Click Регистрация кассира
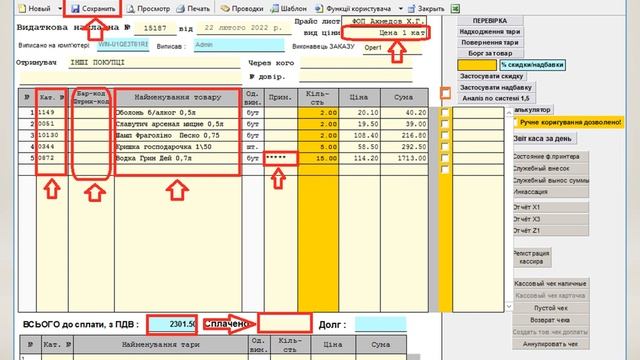This screenshot has width=640, height=360. coord(531,258)
